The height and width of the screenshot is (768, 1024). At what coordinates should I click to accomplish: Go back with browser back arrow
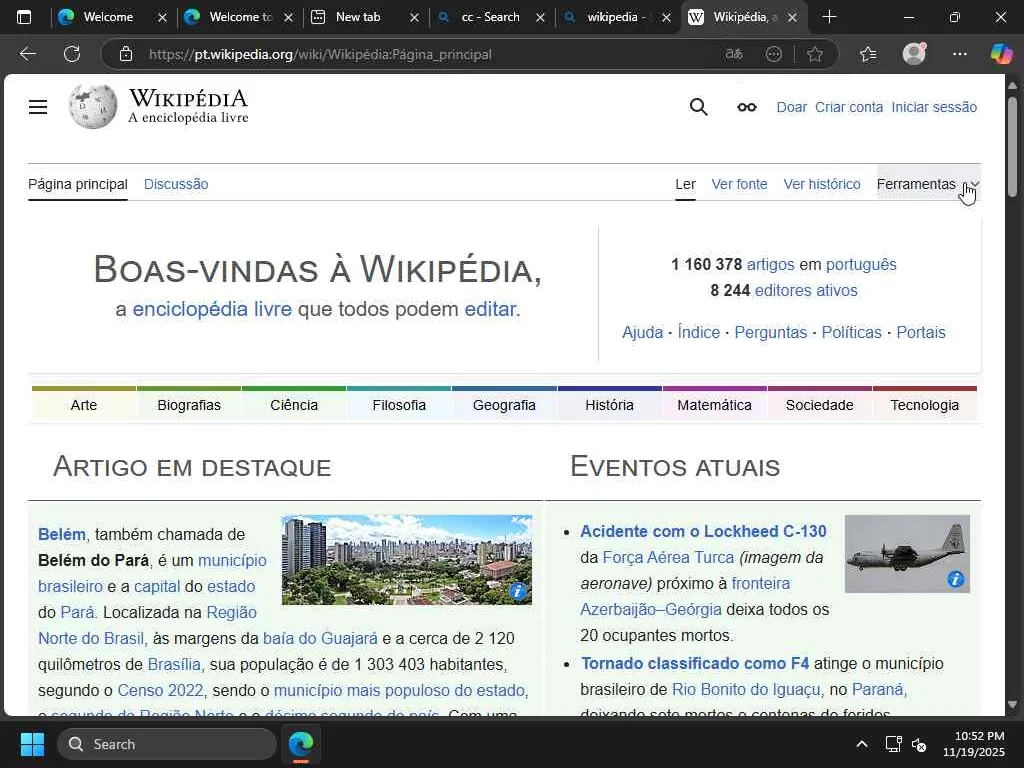[27, 54]
